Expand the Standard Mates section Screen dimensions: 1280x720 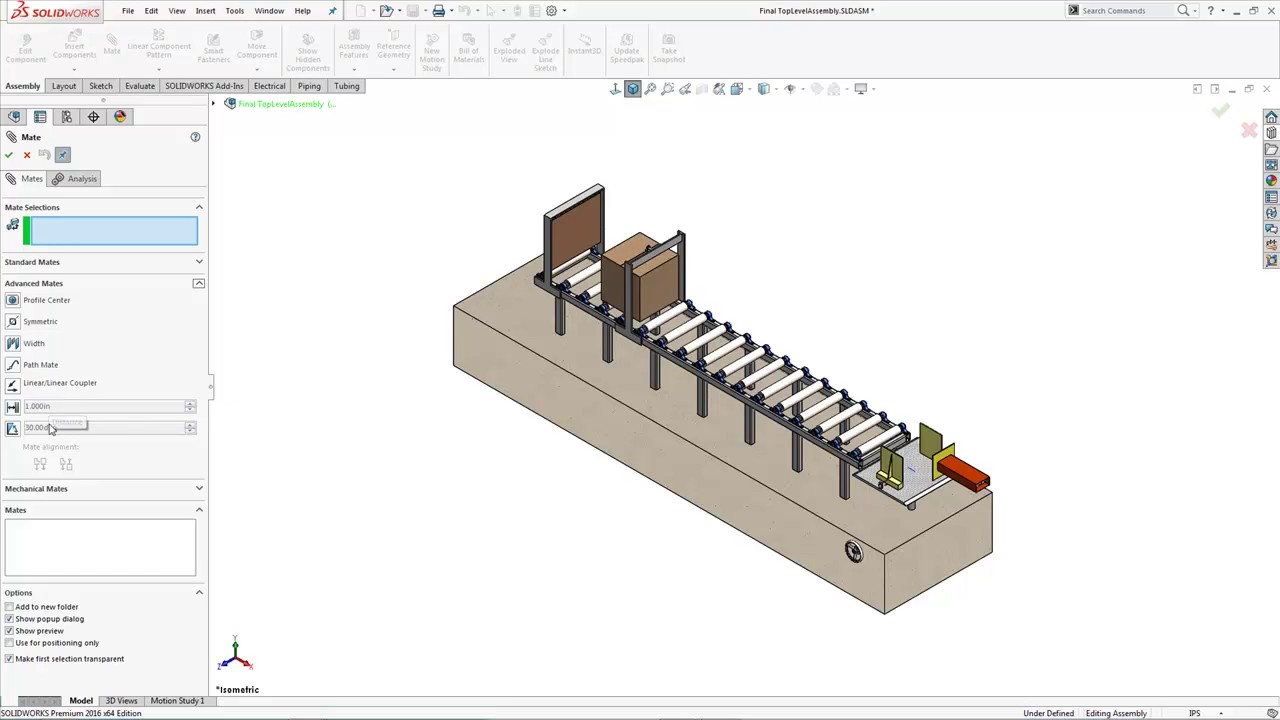click(199, 262)
